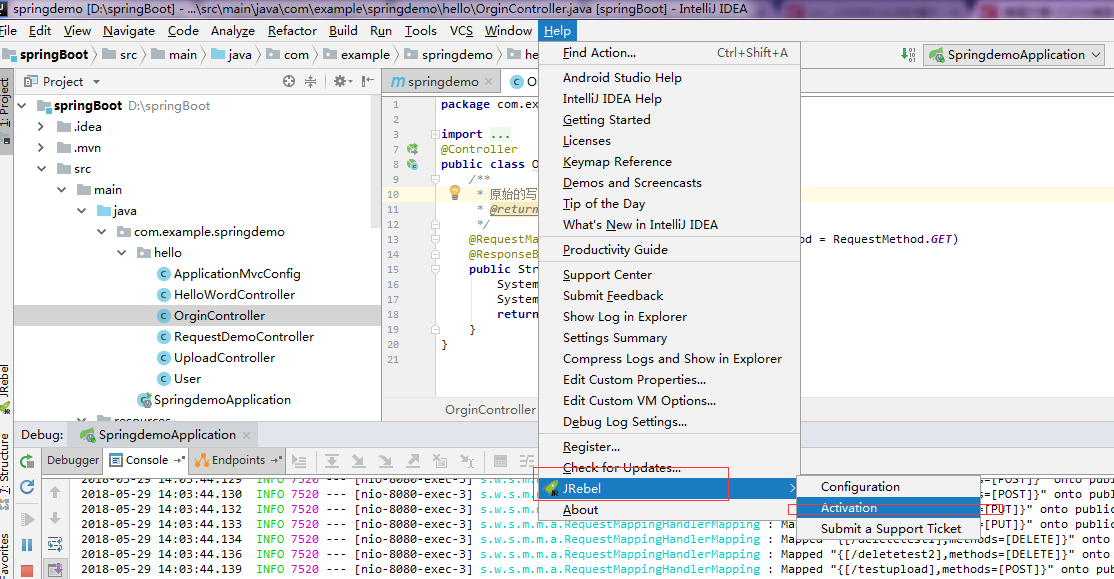The width and height of the screenshot is (1114, 579).
Task: Click the Spring bean gutter icon on line 8
Action: [412, 164]
